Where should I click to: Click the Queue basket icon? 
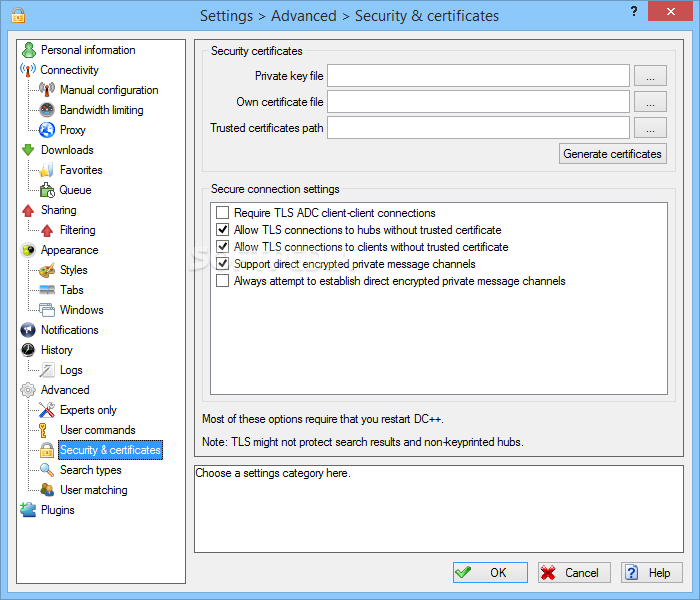(x=47, y=190)
